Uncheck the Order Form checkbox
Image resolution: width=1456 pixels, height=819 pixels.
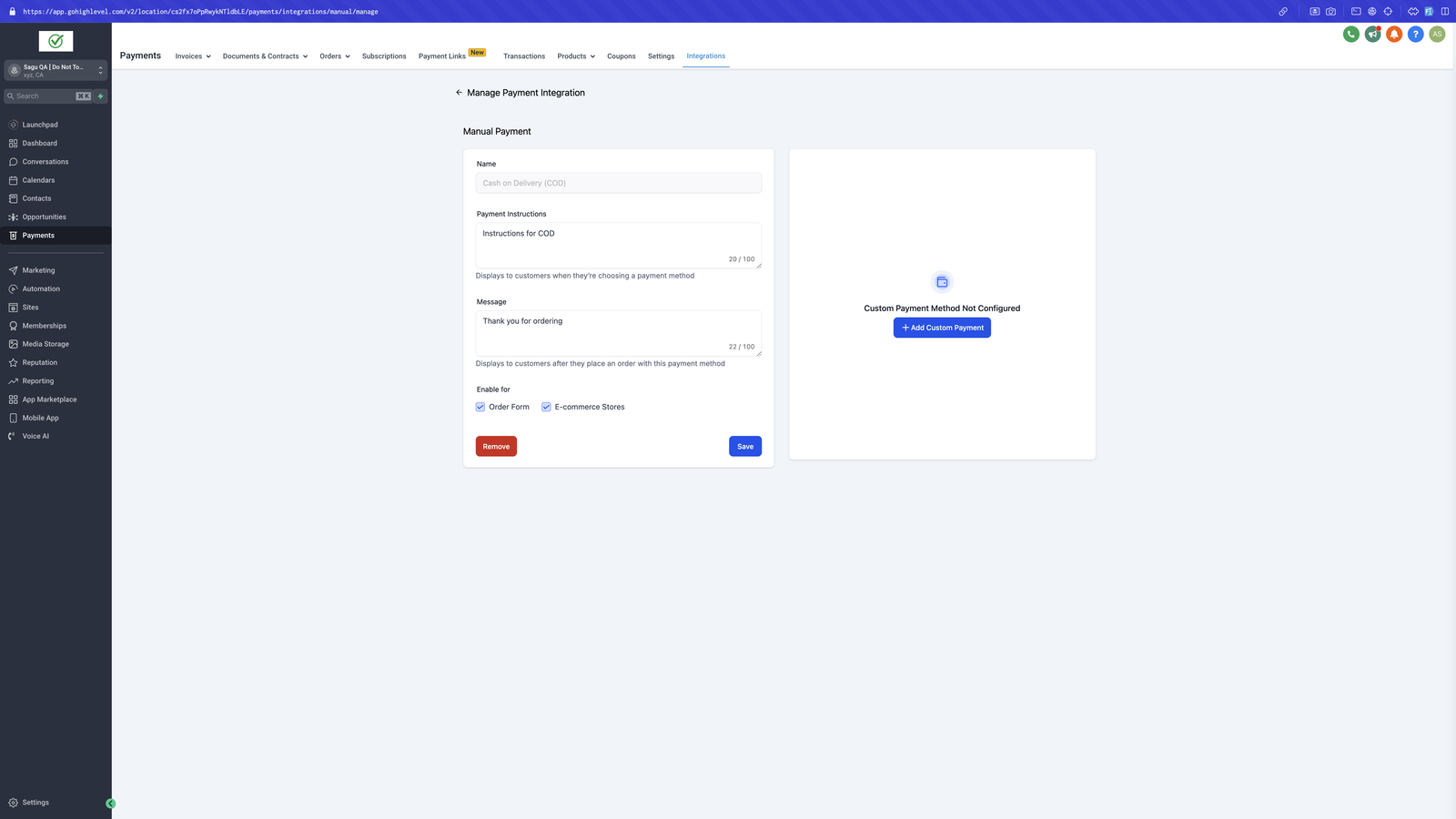point(480,407)
